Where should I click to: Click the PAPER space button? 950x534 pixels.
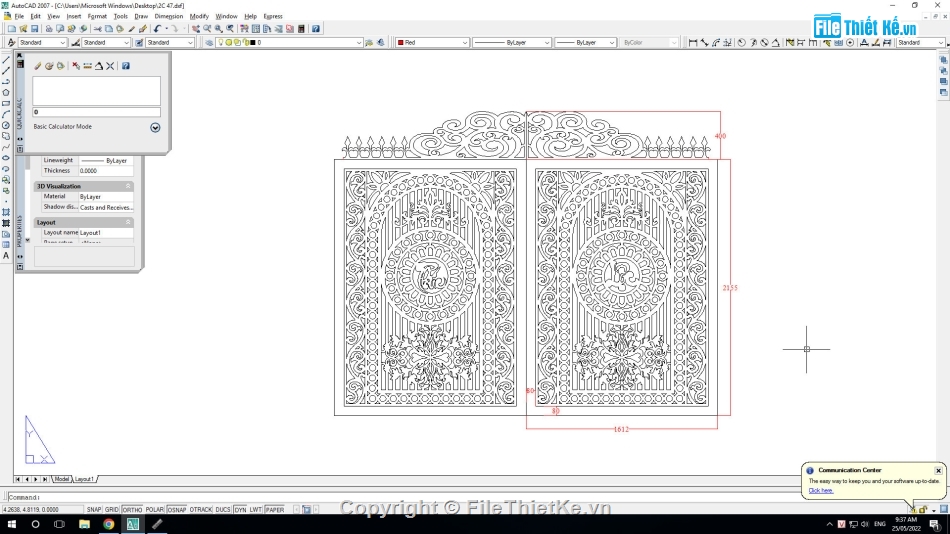274,510
